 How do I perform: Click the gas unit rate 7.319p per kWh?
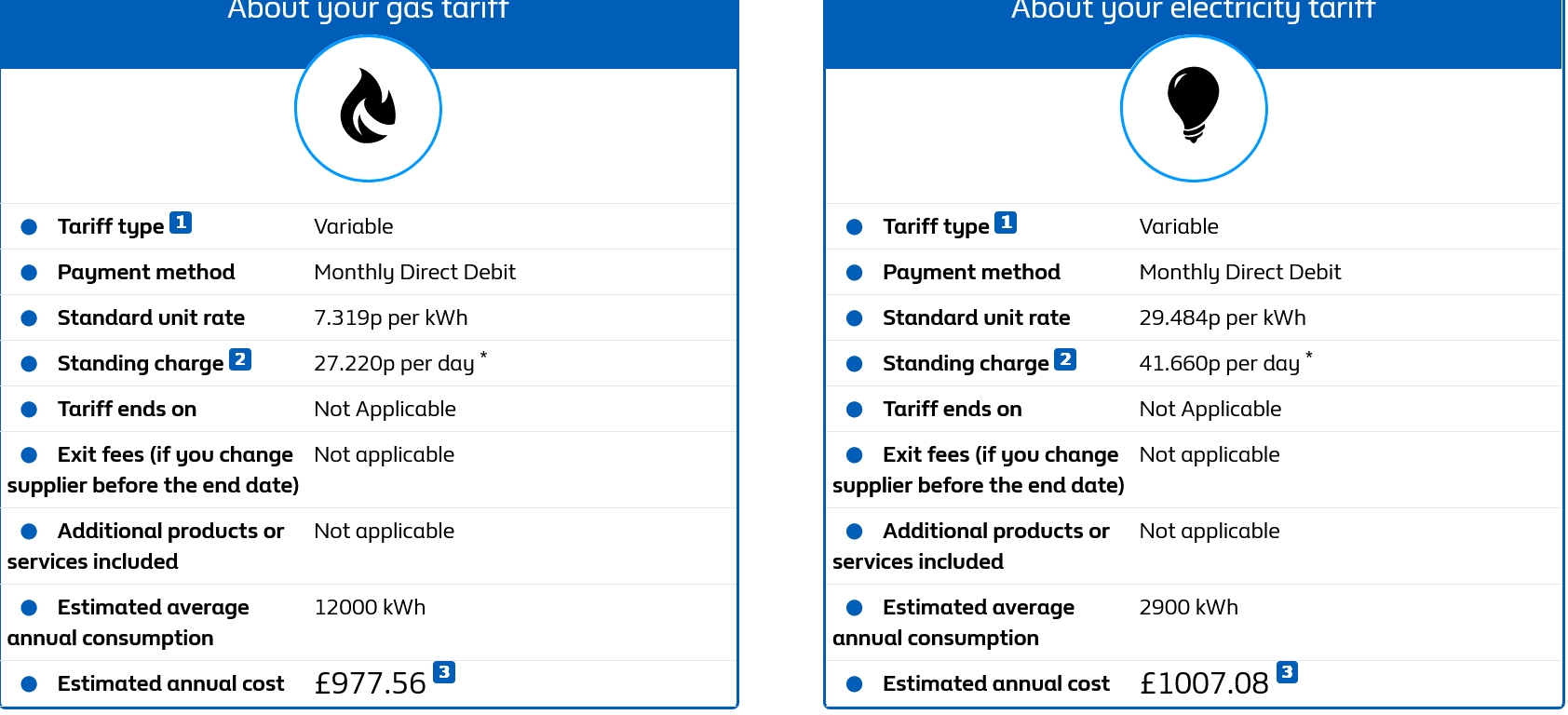(390, 318)
